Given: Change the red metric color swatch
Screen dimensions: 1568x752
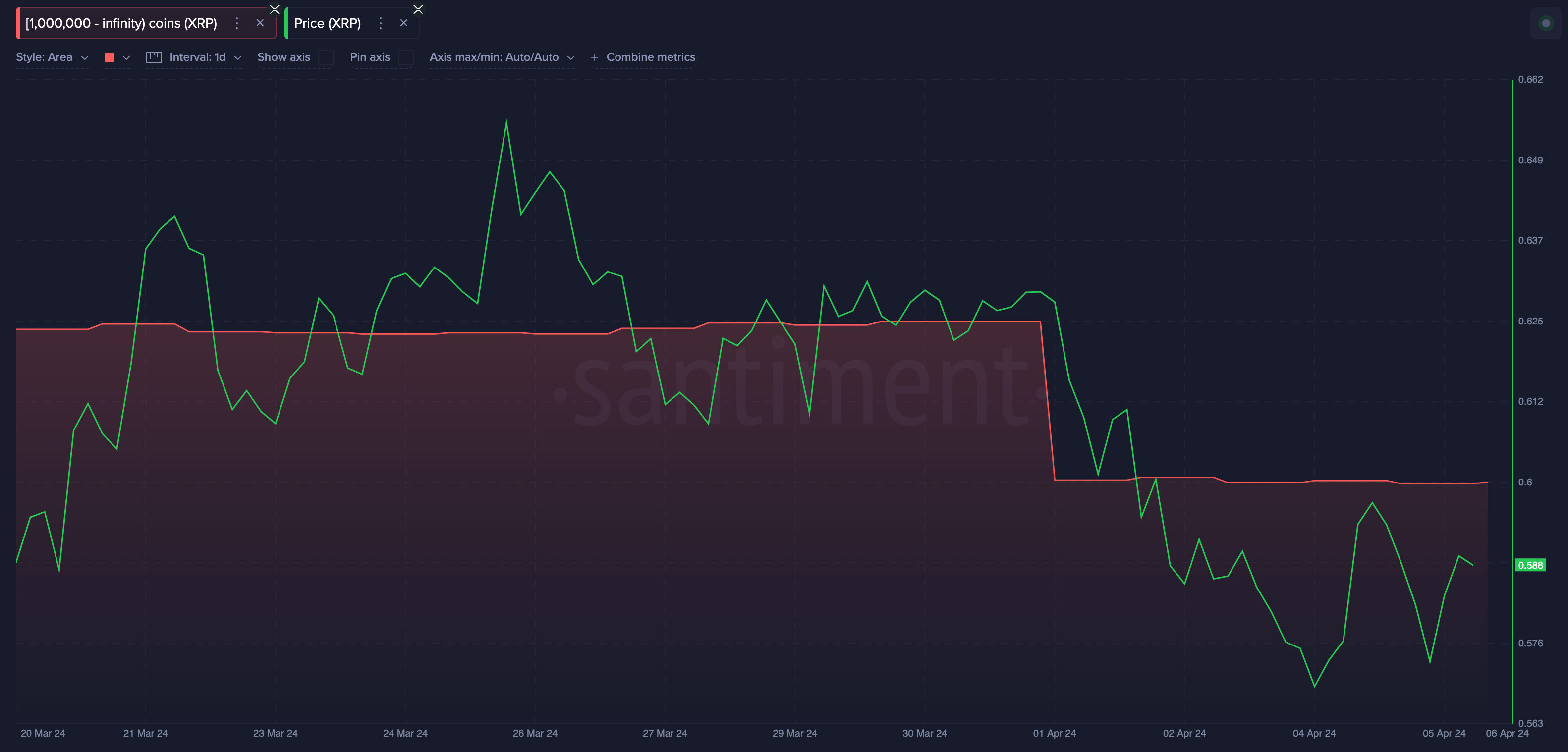Looking at the screenshot, I should [x=109, y=57].
